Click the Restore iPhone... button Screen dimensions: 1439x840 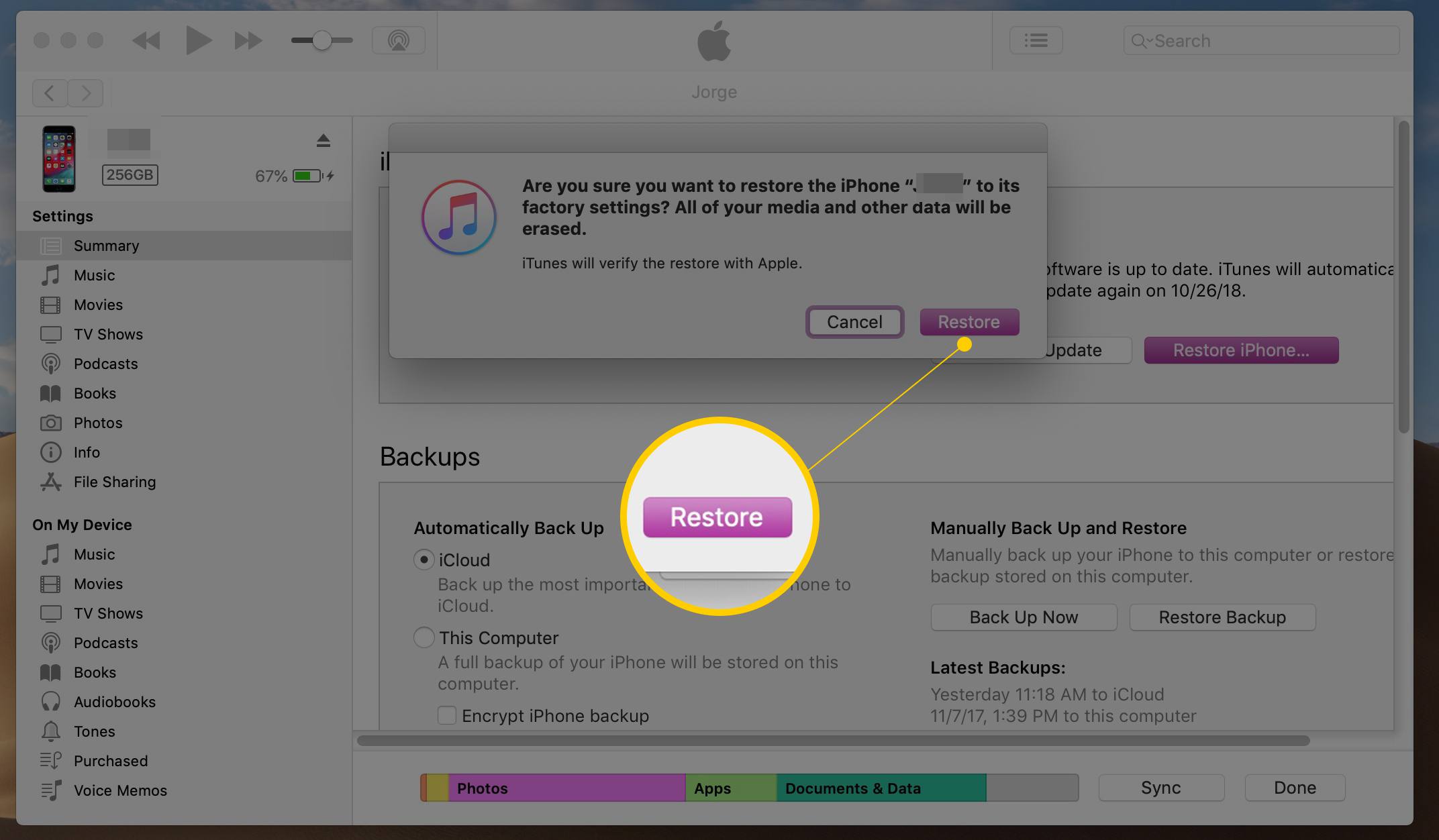1241,350
